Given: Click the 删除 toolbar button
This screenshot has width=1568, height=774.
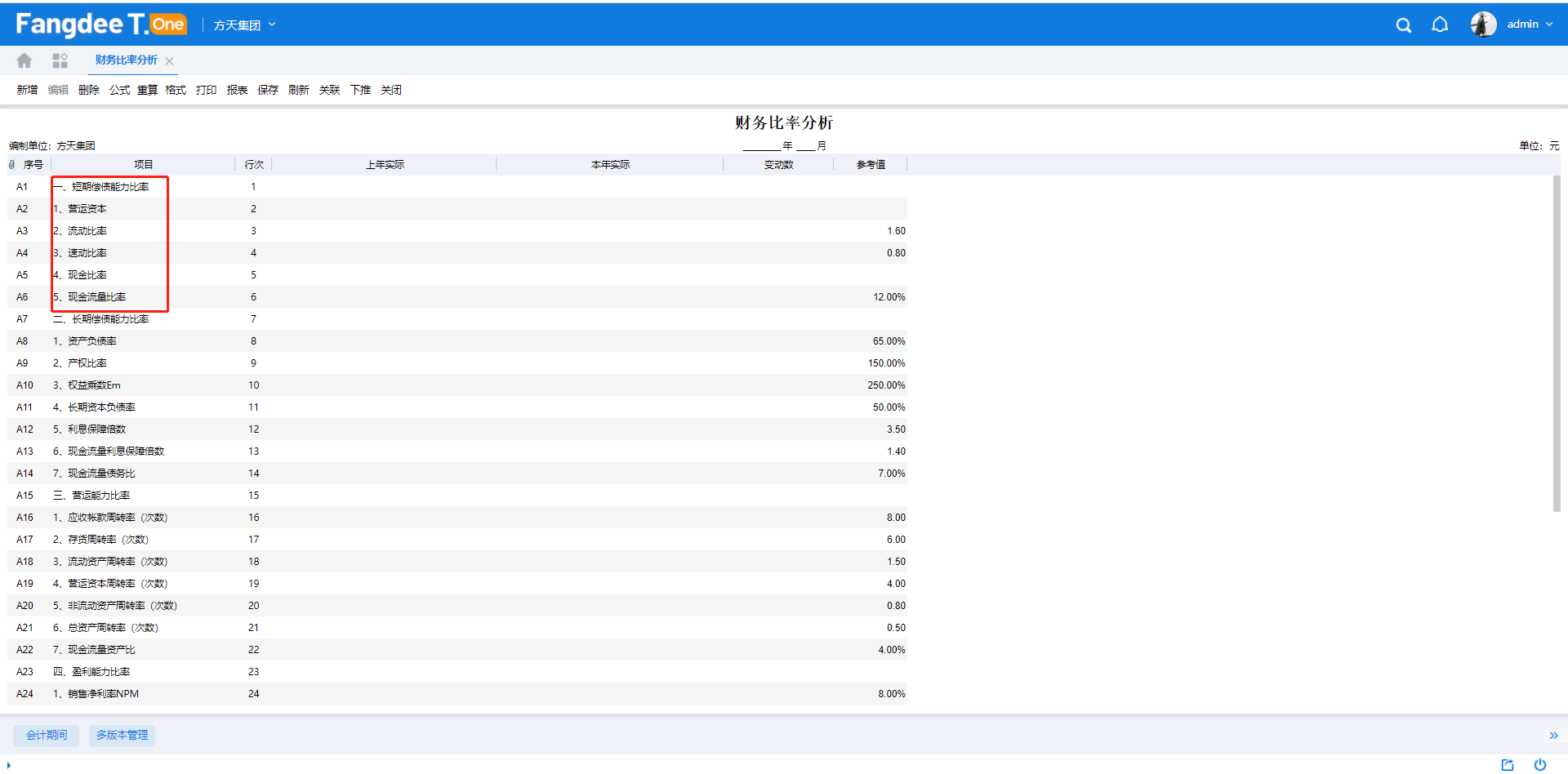Looking at the screenshot, I should [x=89, y=90].
